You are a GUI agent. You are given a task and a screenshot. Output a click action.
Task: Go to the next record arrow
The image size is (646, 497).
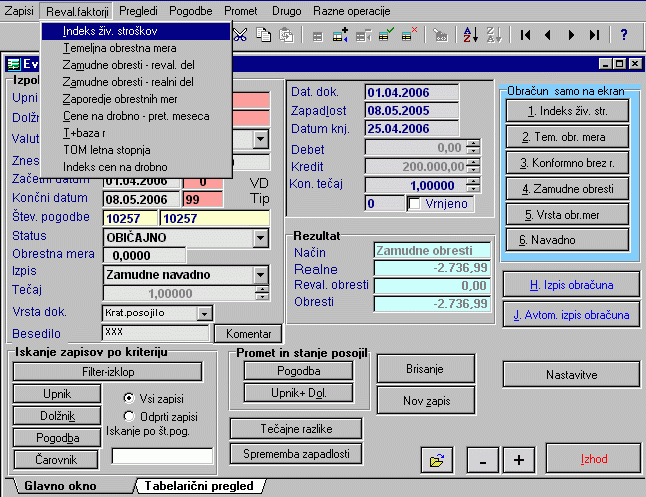click(571, 35)
